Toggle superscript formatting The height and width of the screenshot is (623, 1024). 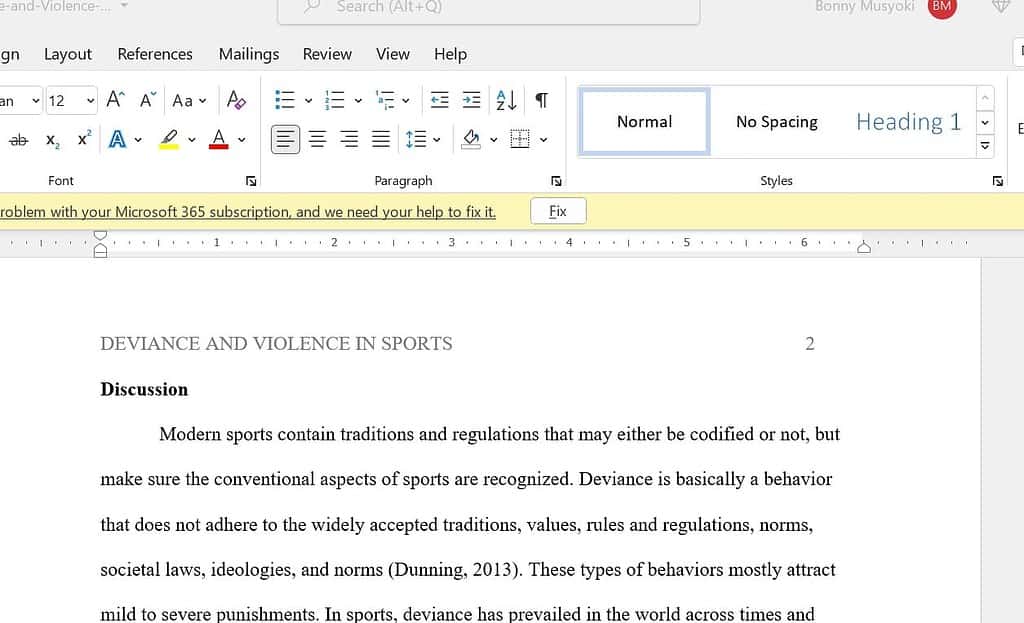point(84,139)
